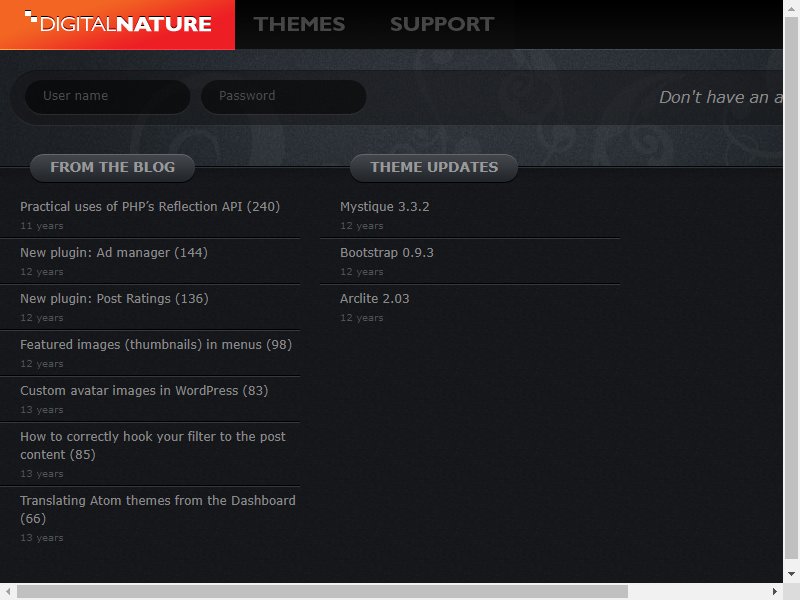This screenshot has width=800, height=600.
Task: Focus the Password field
Action: click(284, 96)
